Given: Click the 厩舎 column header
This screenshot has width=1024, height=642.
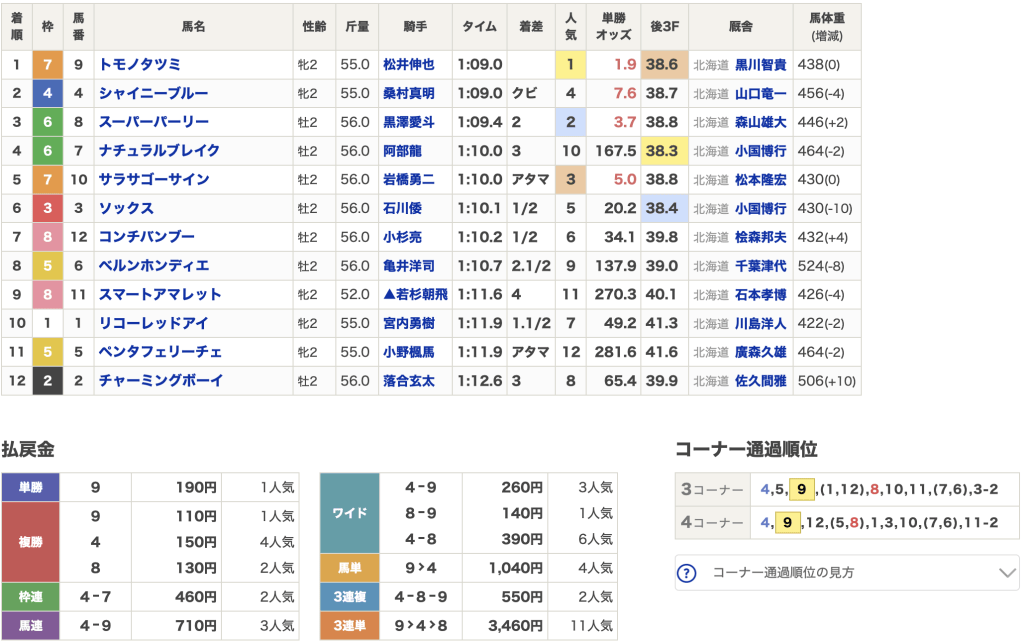Looking at the screenshot, I should pyautogui.click(x=741, y=27).
